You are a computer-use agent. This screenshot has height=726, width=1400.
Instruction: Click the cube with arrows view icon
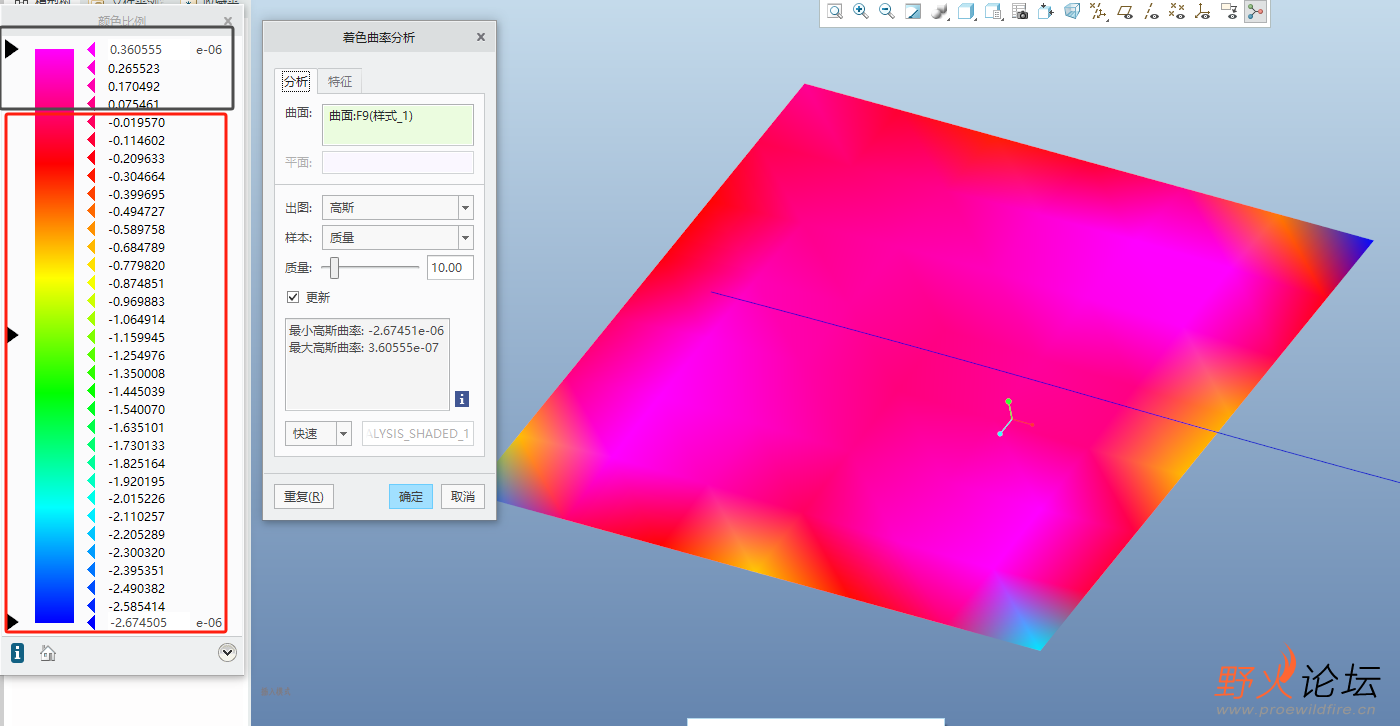point(1046,11)
